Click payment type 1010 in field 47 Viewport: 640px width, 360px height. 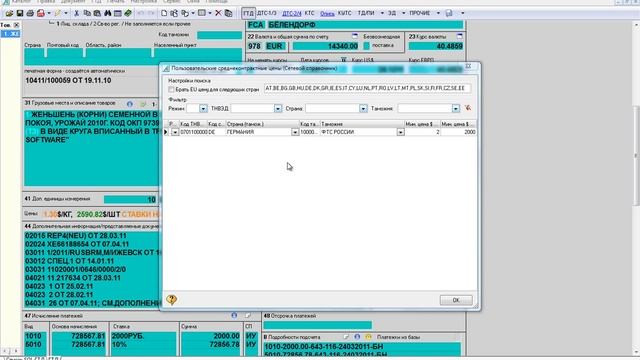33,336
